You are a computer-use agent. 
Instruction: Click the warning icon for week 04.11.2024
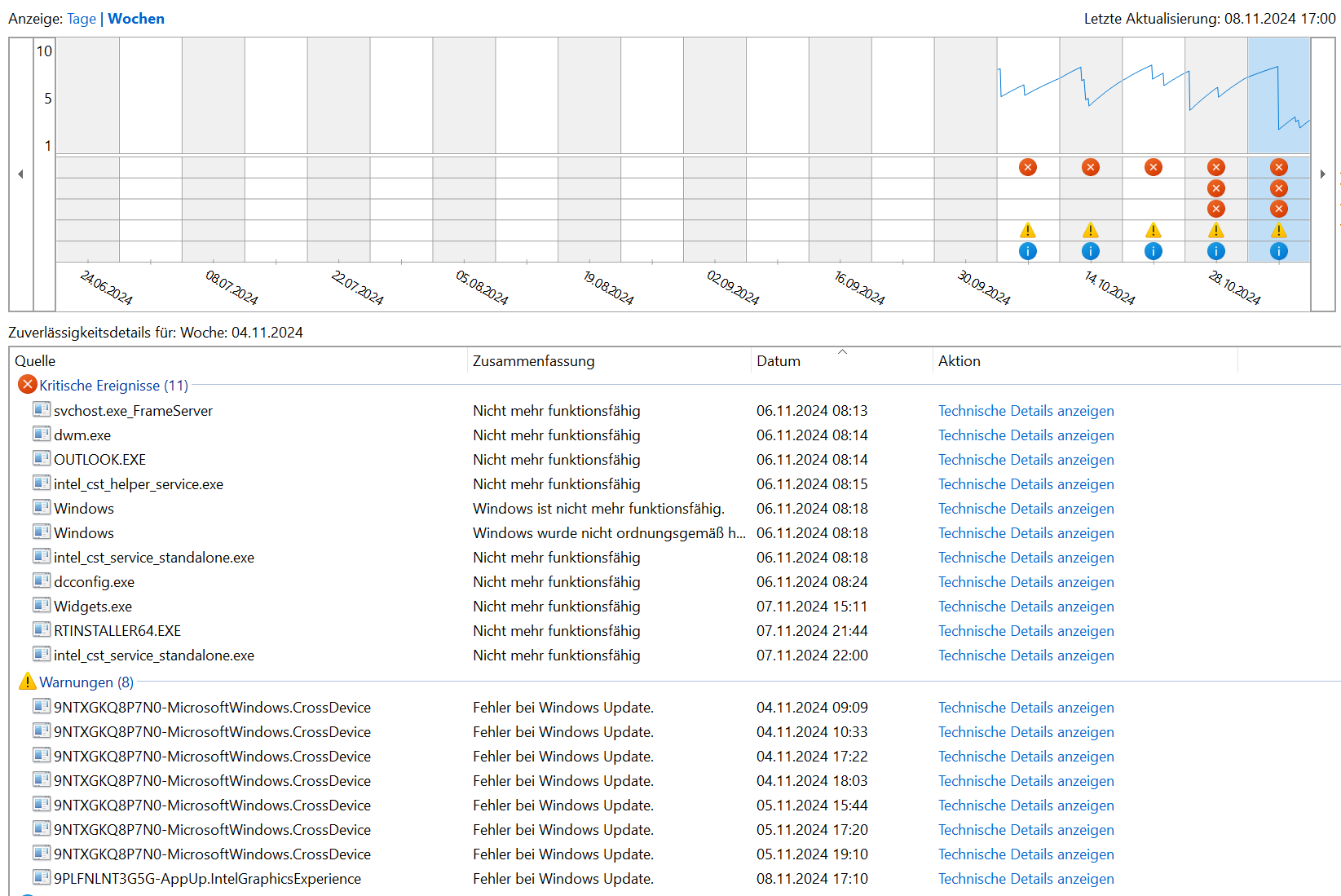pos(1279,231)
